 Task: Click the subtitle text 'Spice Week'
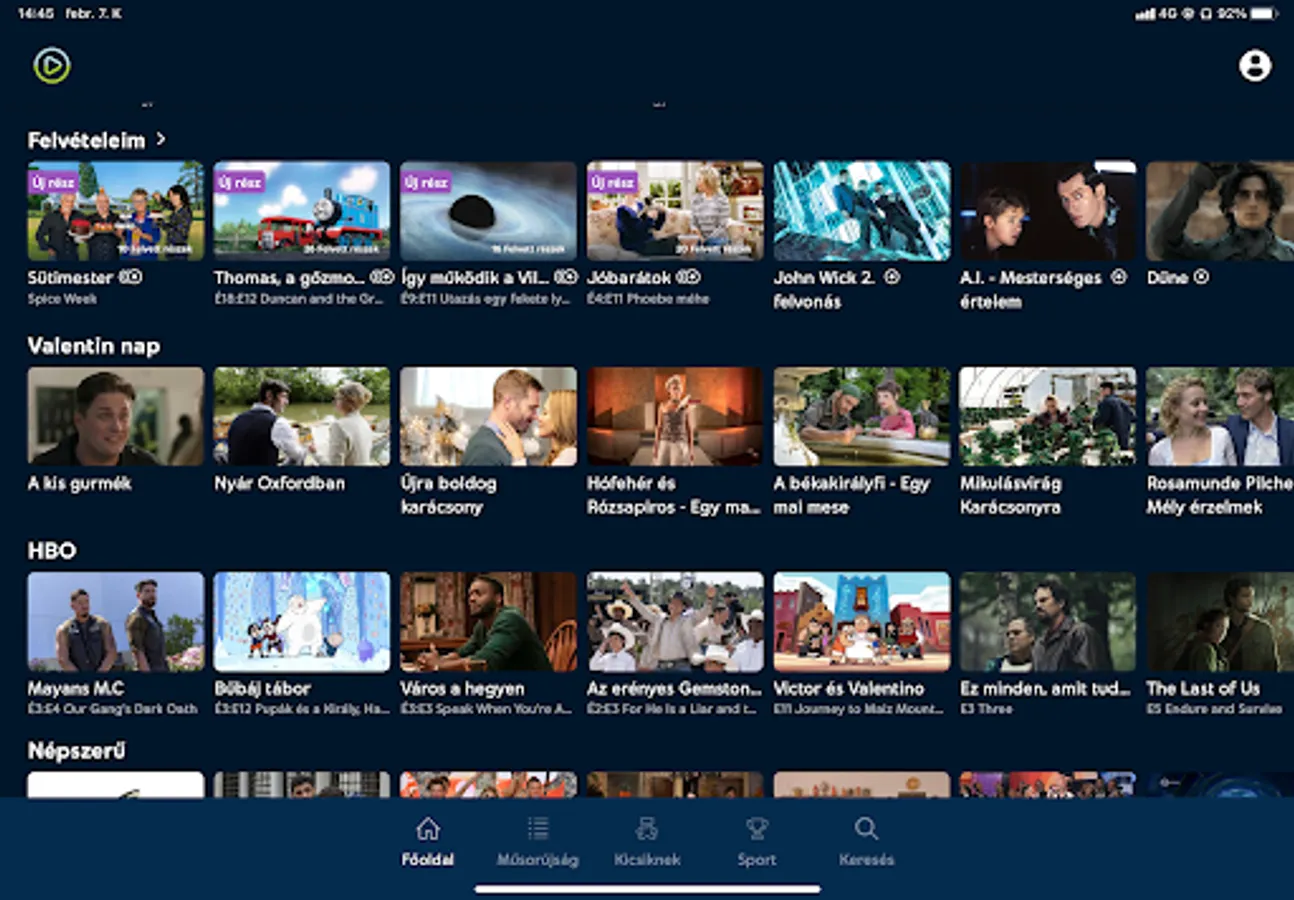(x=62, y=298)
